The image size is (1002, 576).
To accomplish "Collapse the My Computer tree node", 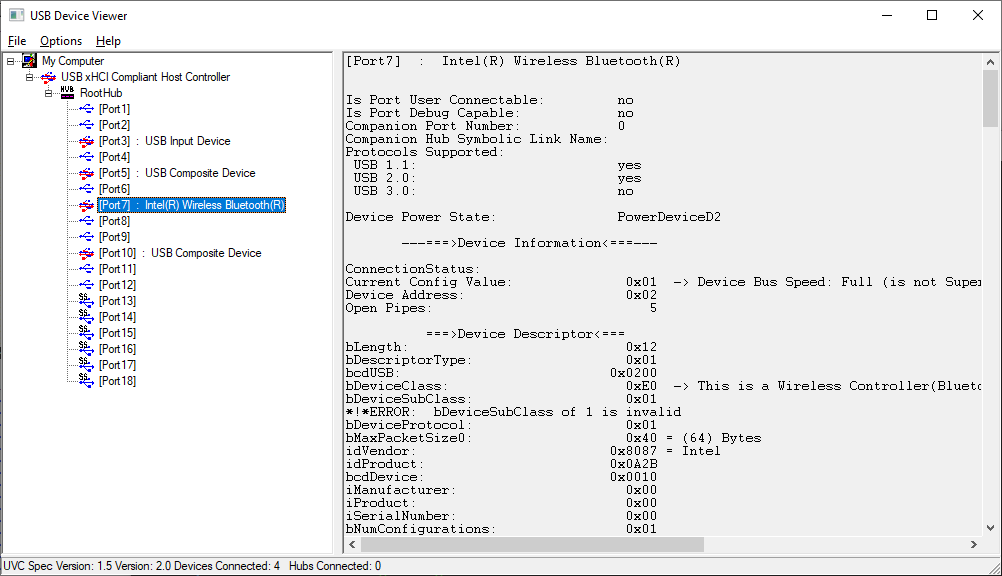I will [11, 61].
